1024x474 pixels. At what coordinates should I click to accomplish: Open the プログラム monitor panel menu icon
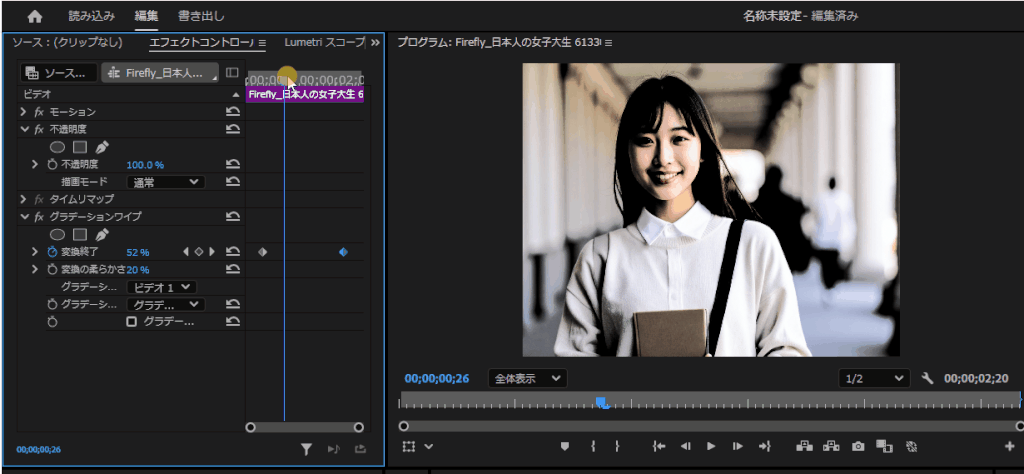pyautogui.click(x=608, y=42)
